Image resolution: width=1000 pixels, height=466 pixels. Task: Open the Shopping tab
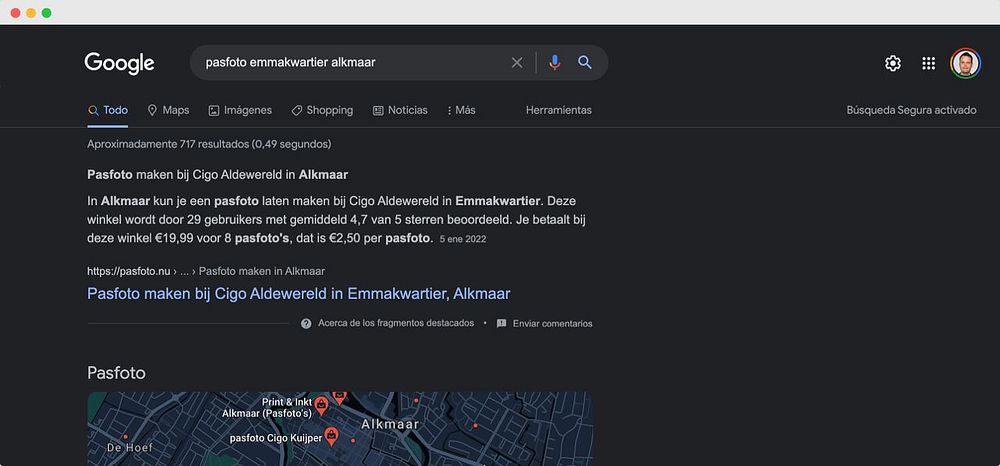(322, 110)
